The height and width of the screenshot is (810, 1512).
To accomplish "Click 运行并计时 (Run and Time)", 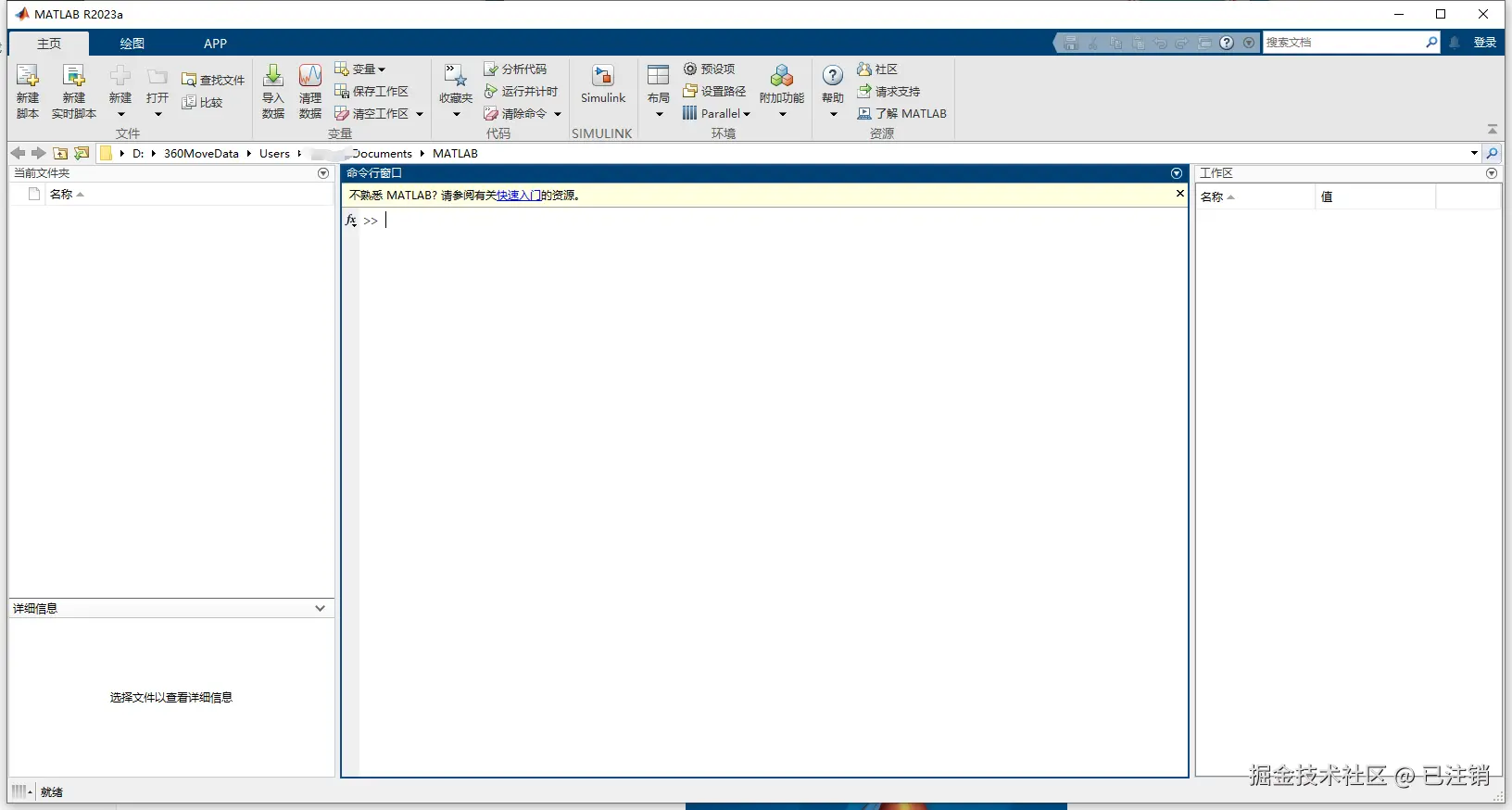I will click(521, 91).
